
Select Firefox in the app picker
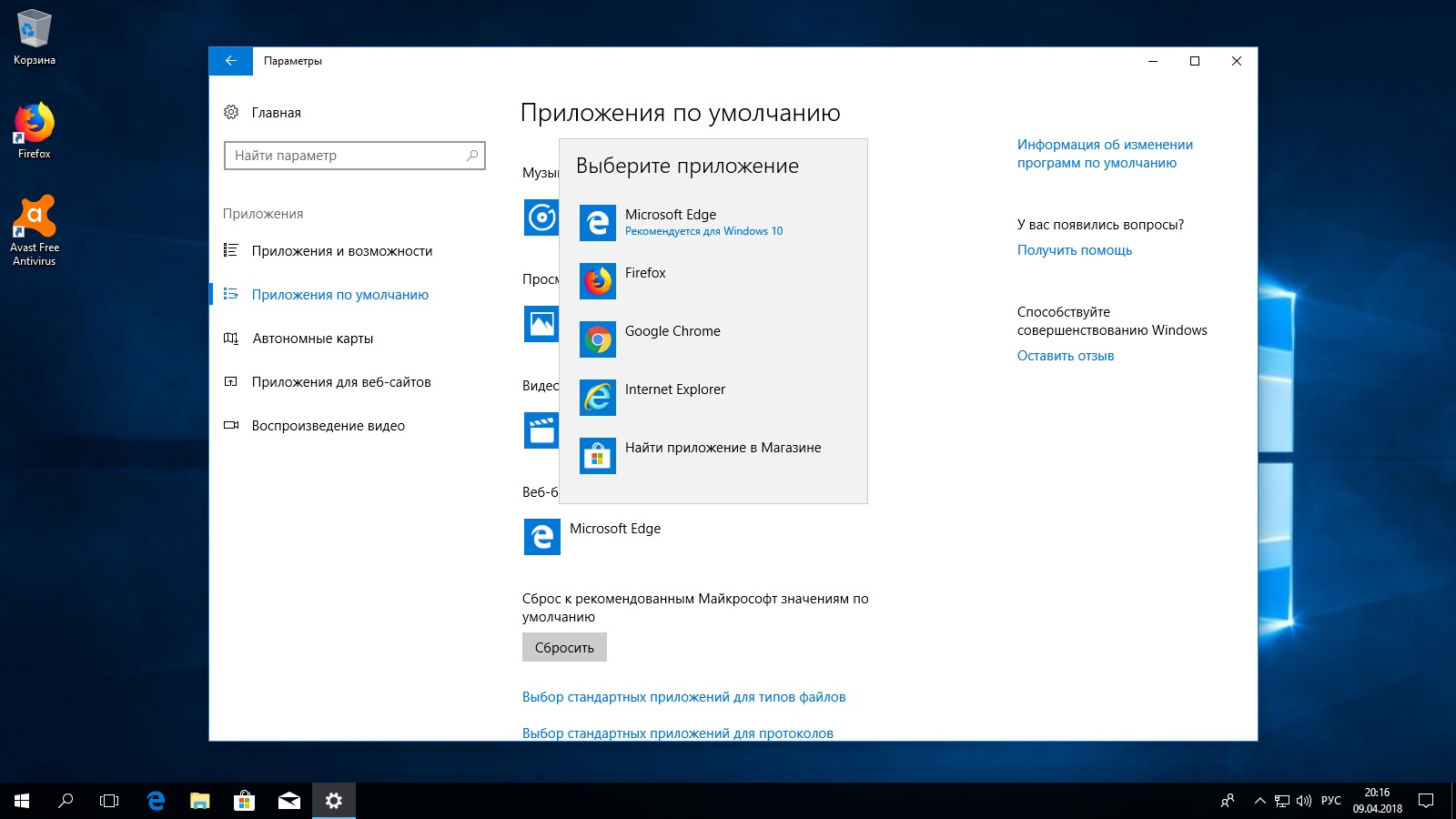pyautogui.click(x=713, y=281)
